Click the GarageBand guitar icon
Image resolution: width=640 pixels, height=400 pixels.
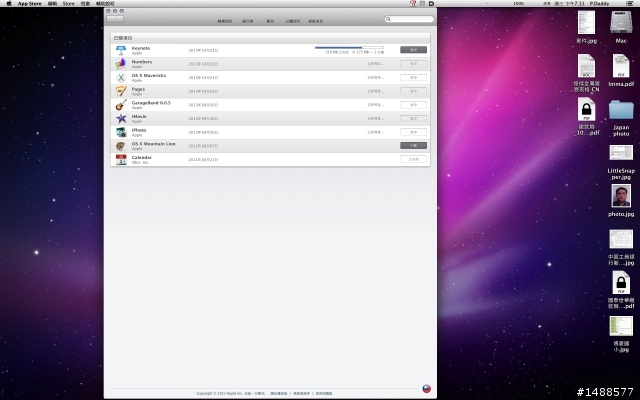pyautogui.click(x=121, y=105)
